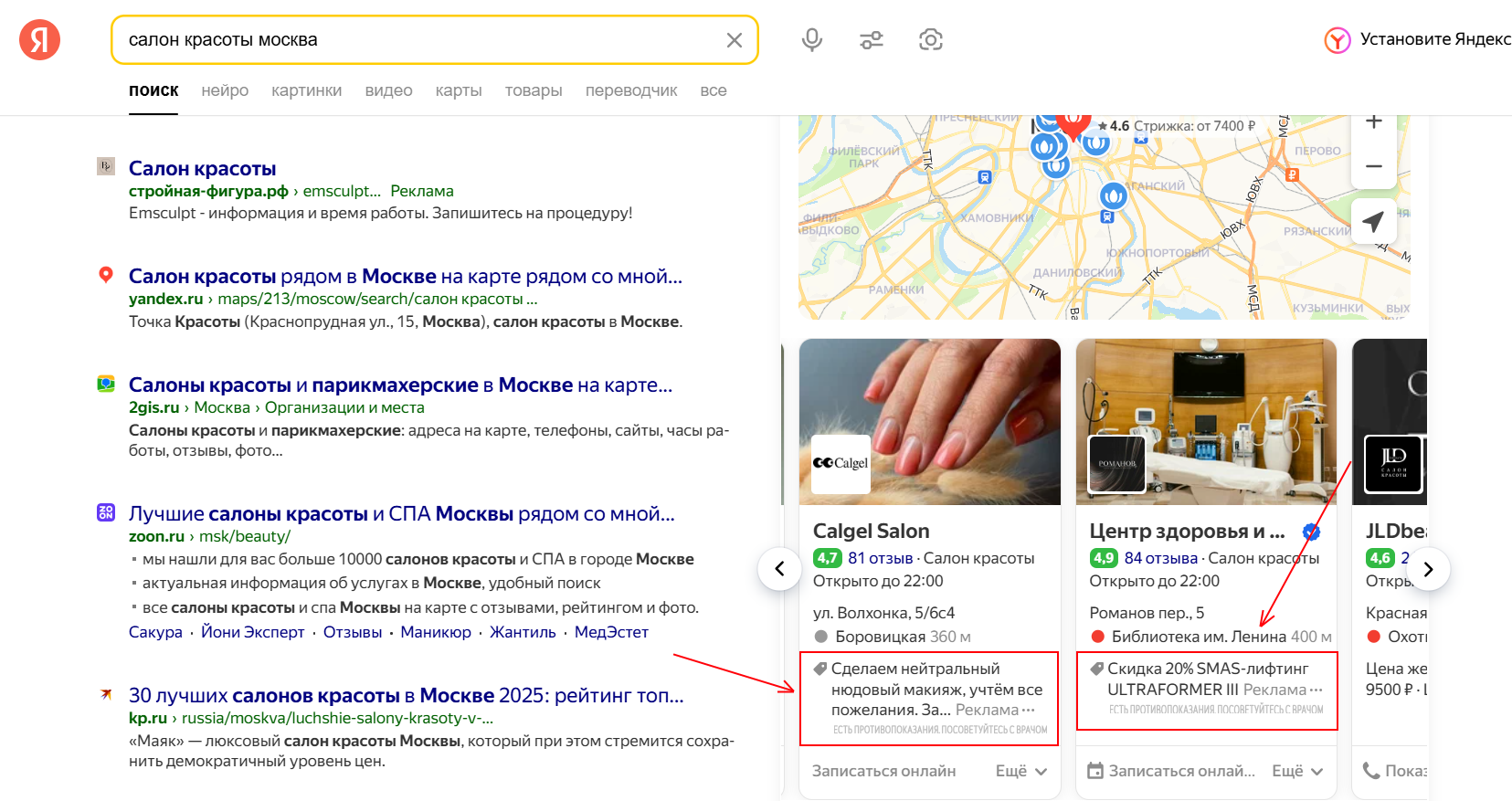Click the Yandex Browser install icon
The height and width of the screenshot is (801, 1512).
pos(1338,40)
